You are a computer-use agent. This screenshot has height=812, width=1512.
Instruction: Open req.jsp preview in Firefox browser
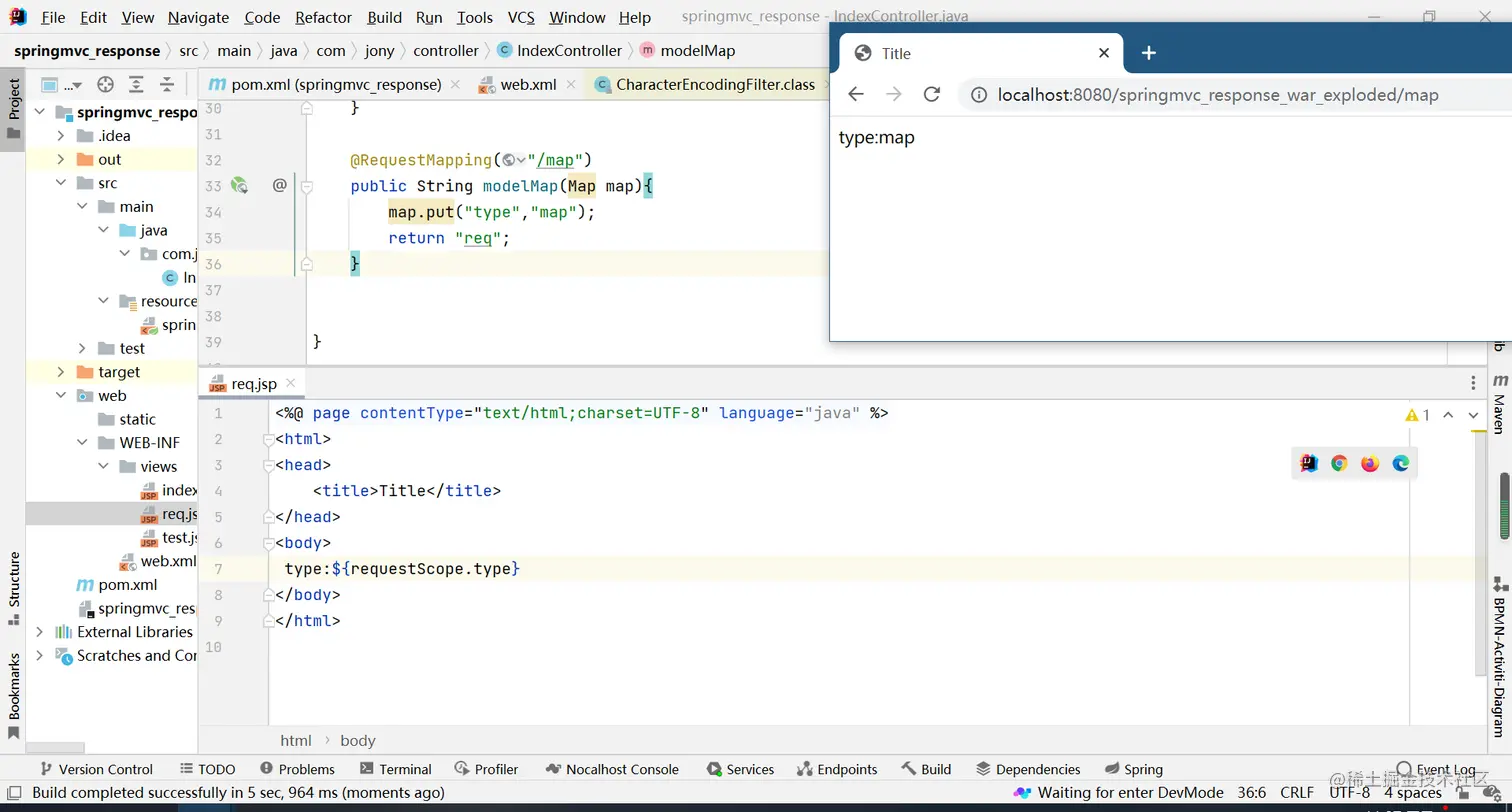[x=1370, y=463]
